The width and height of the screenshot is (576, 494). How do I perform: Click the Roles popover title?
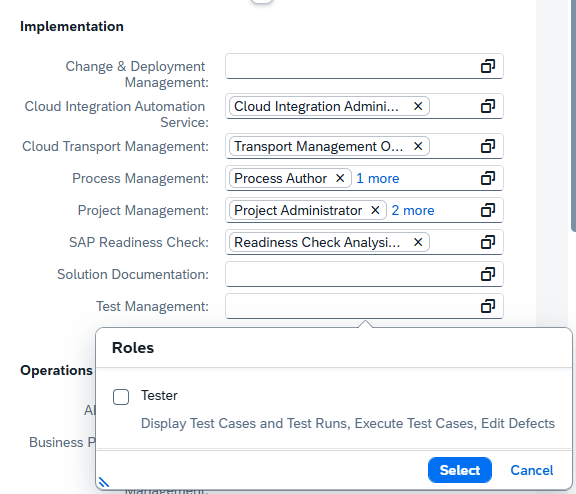[x=133, y=348]
